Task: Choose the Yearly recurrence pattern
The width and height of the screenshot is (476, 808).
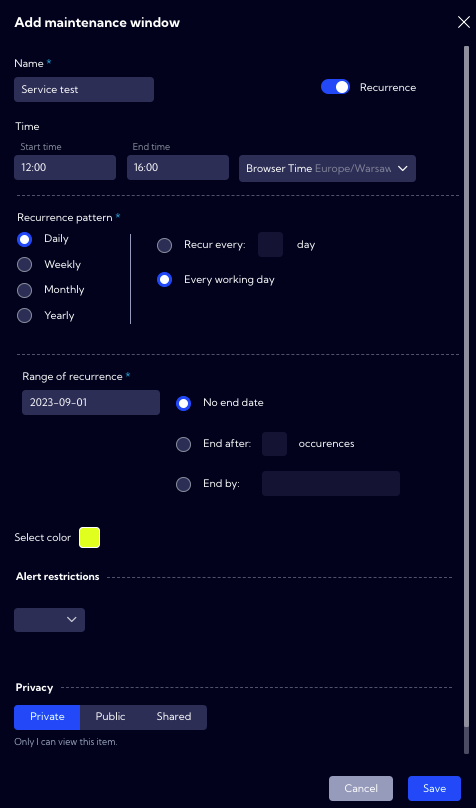Action: point(25,315)
